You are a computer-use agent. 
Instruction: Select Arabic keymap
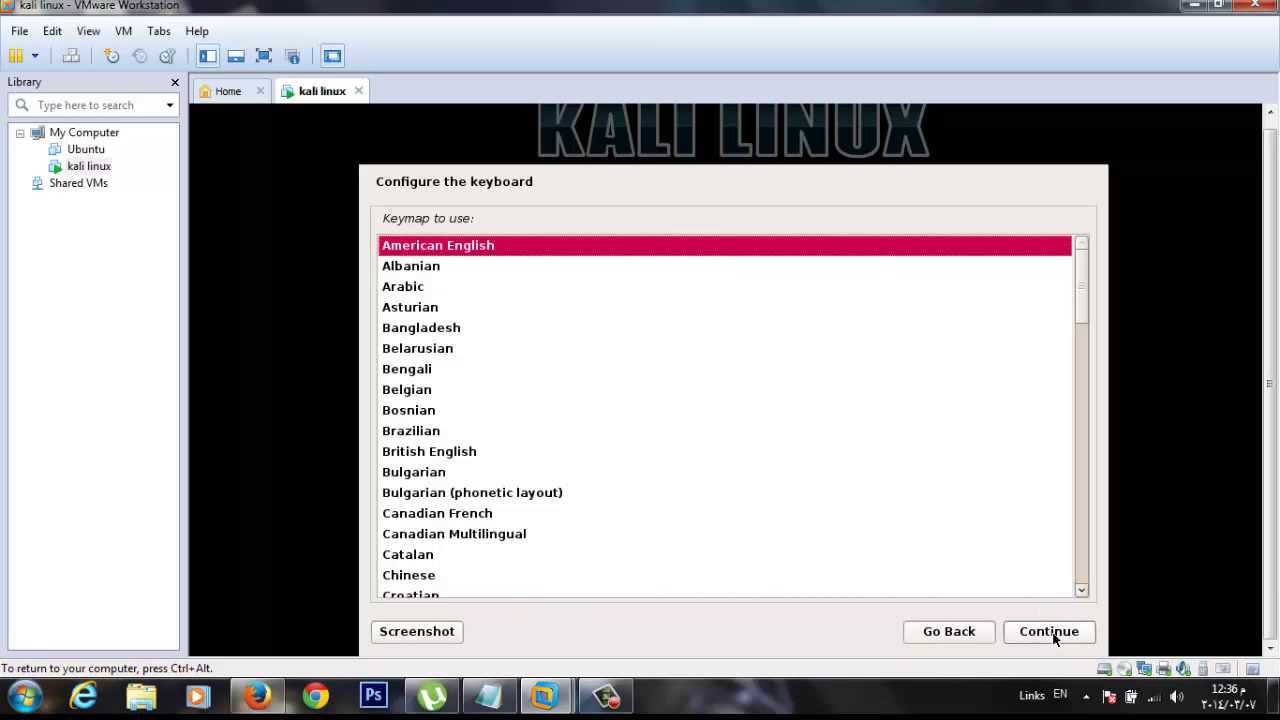(x=725, y=286)
